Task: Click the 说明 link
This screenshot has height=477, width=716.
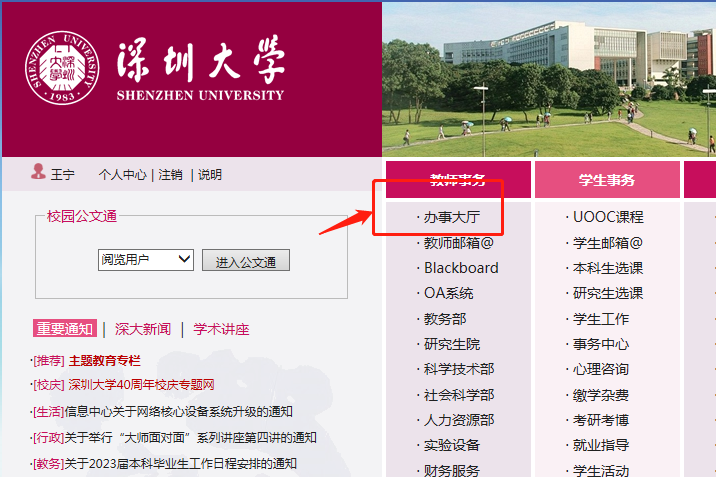Action: pos(210,174)
